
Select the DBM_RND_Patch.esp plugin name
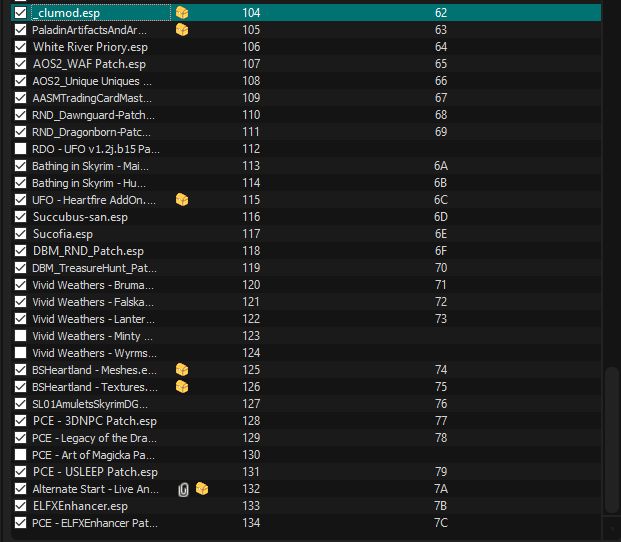[x=88, y=251]
